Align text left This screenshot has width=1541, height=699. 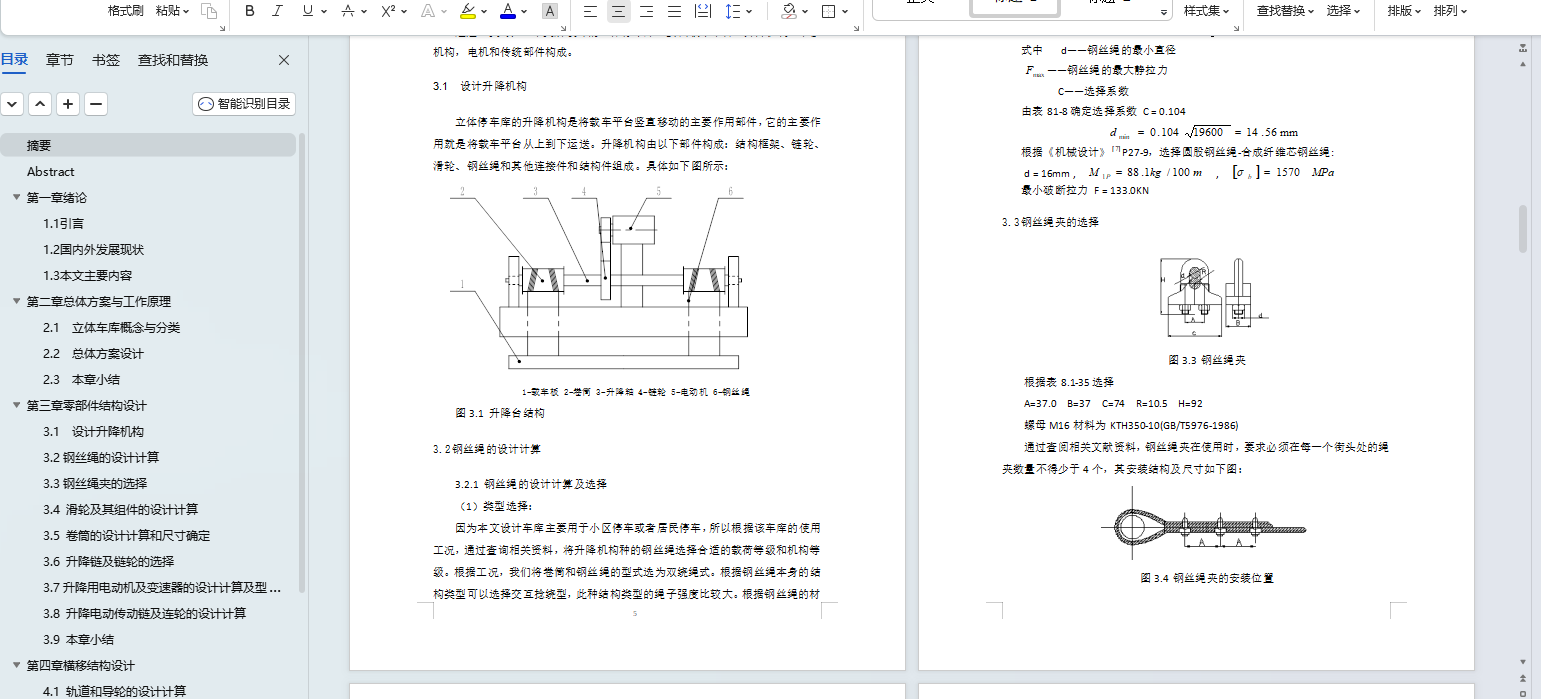(590, 11)
